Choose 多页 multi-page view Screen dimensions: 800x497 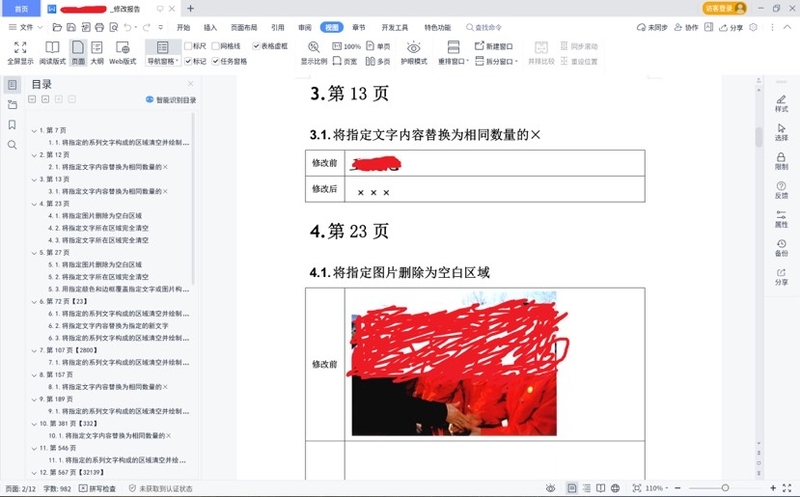[378, 61]
